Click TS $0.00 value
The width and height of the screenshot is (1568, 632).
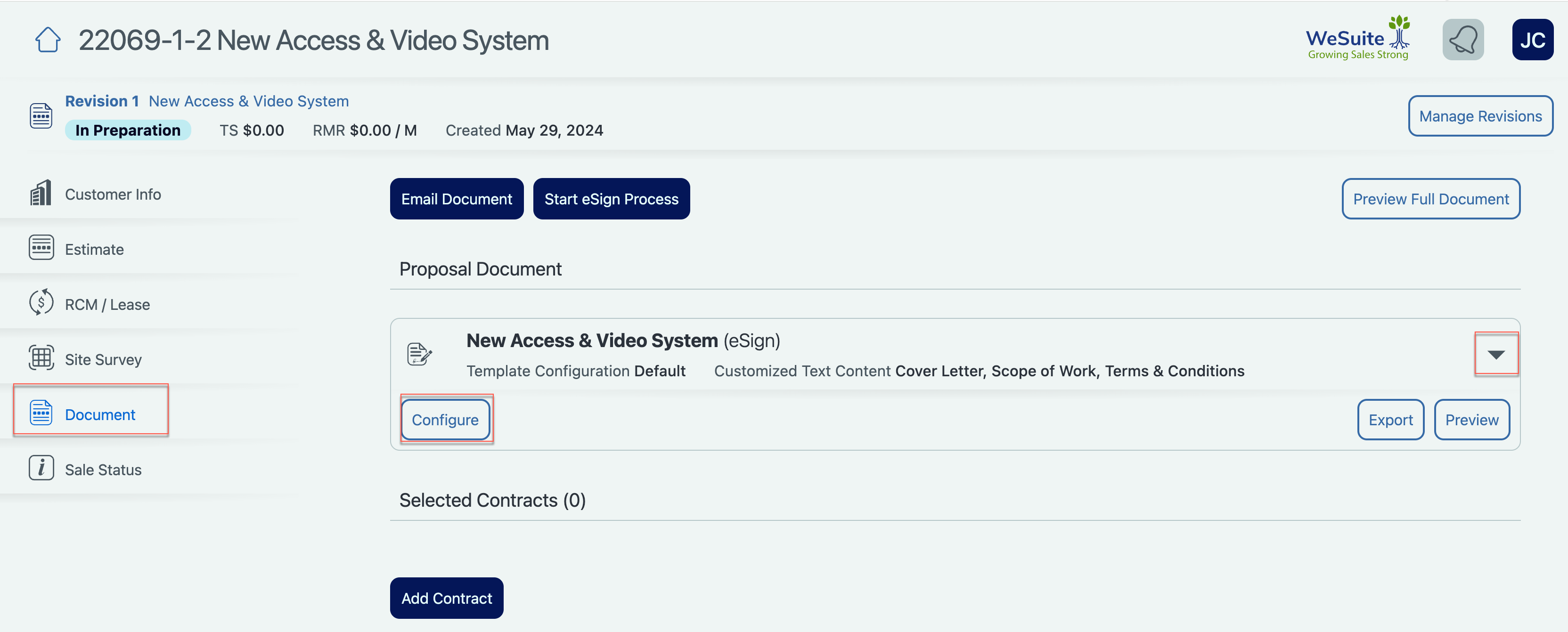[x=252, y=130]
